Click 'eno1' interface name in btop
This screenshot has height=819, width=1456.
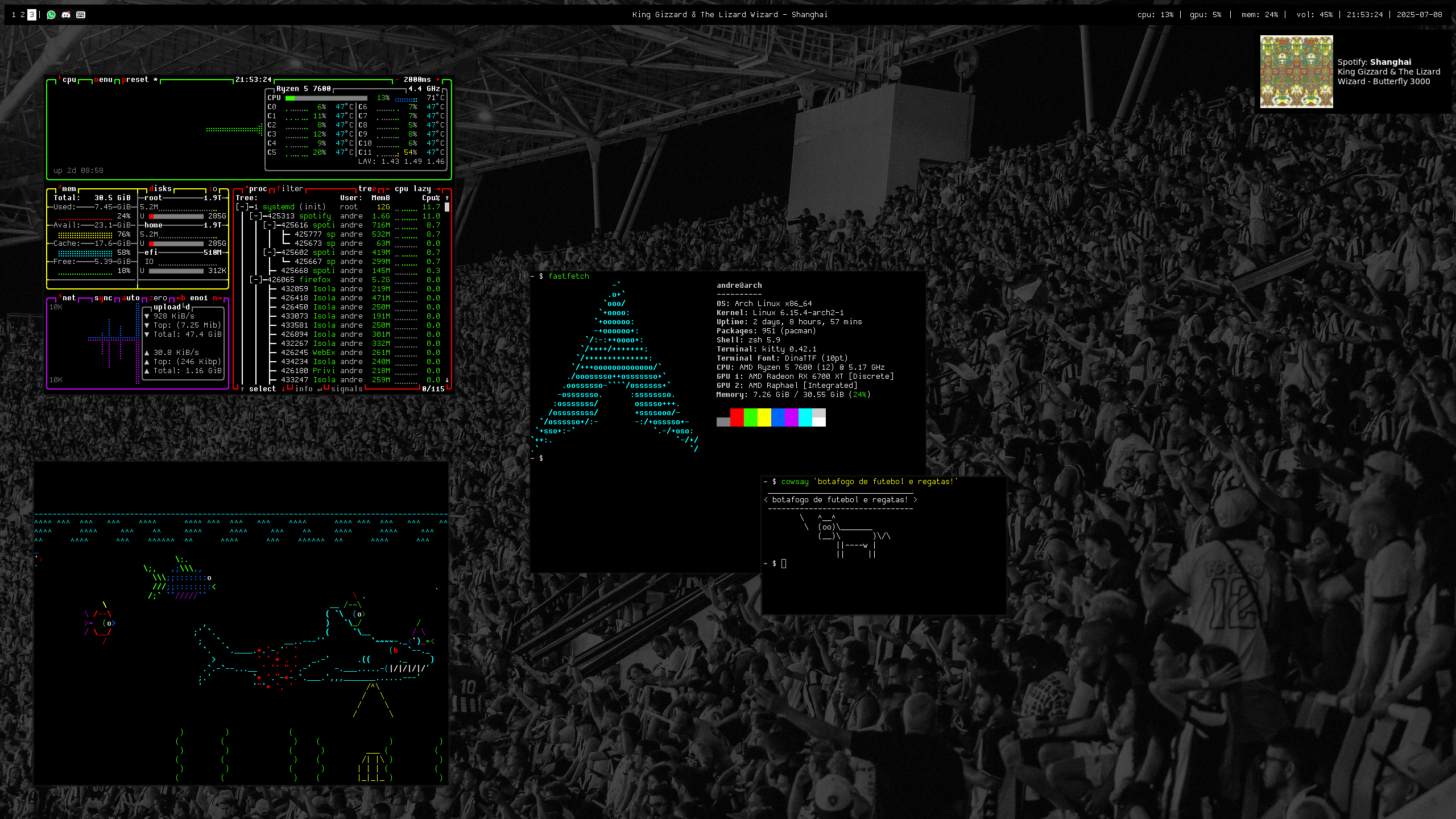pyautogui.click(x=199, y=298)
